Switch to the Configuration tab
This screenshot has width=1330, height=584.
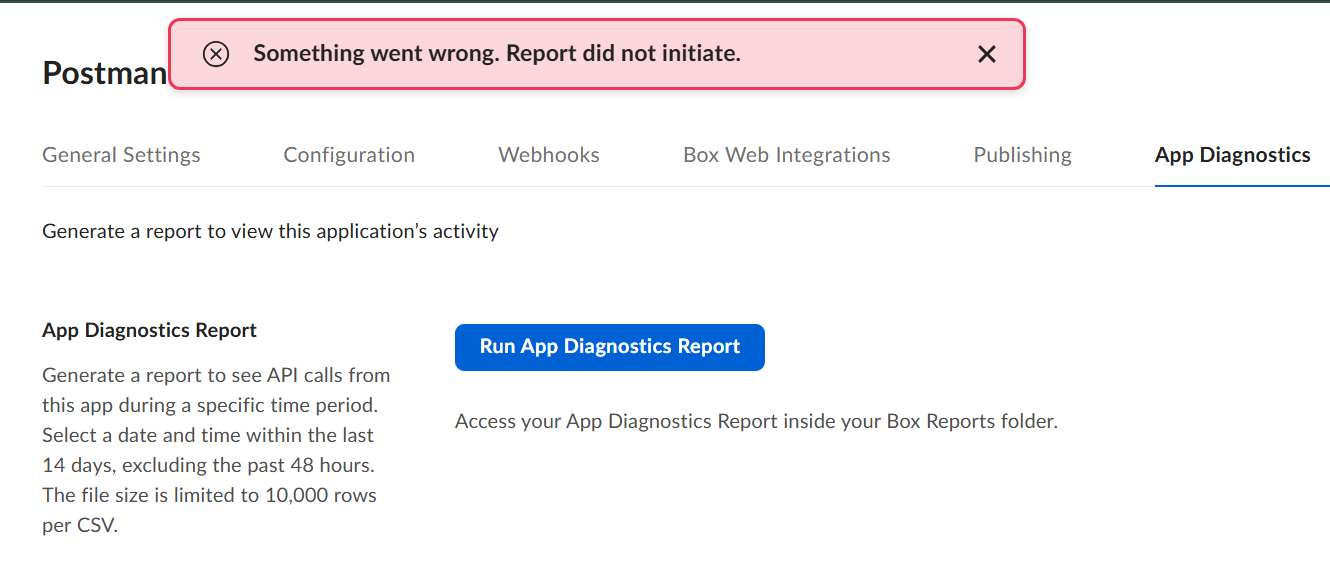tap(349, 155)
